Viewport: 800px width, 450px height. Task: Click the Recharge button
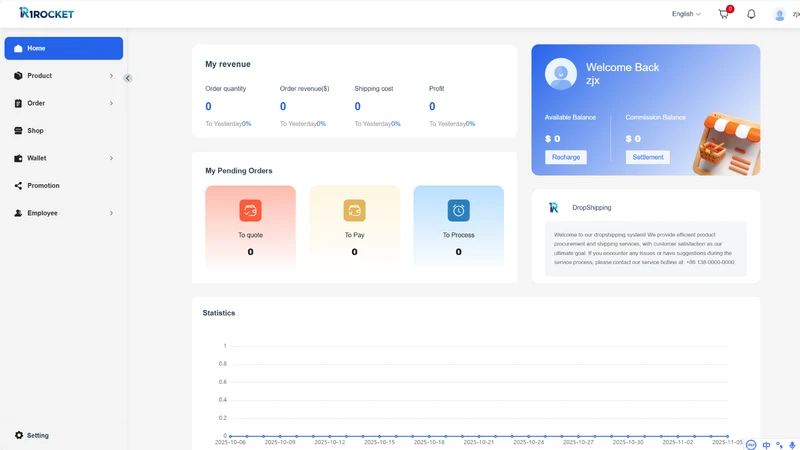[x=566, y=157]
